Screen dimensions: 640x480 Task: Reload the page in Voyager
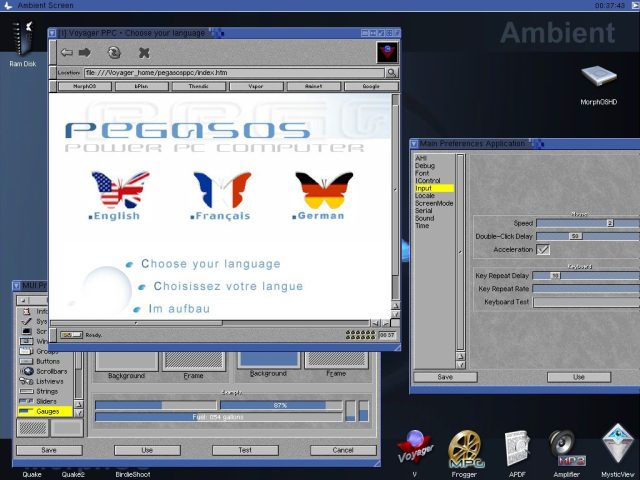click(x=114, y=52)
